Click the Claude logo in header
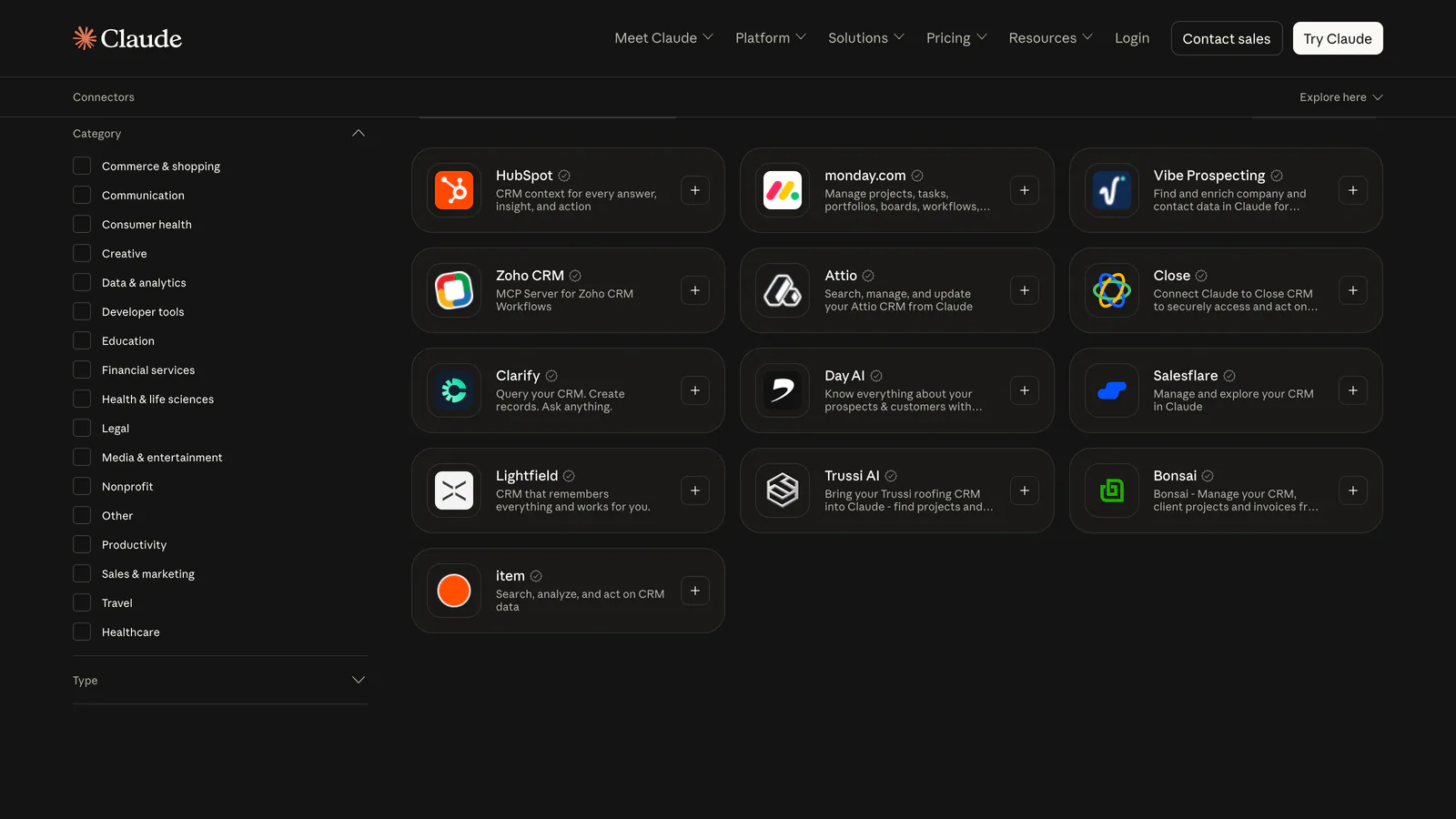This screenshot has width=1456, height=819. coord(127,38)
